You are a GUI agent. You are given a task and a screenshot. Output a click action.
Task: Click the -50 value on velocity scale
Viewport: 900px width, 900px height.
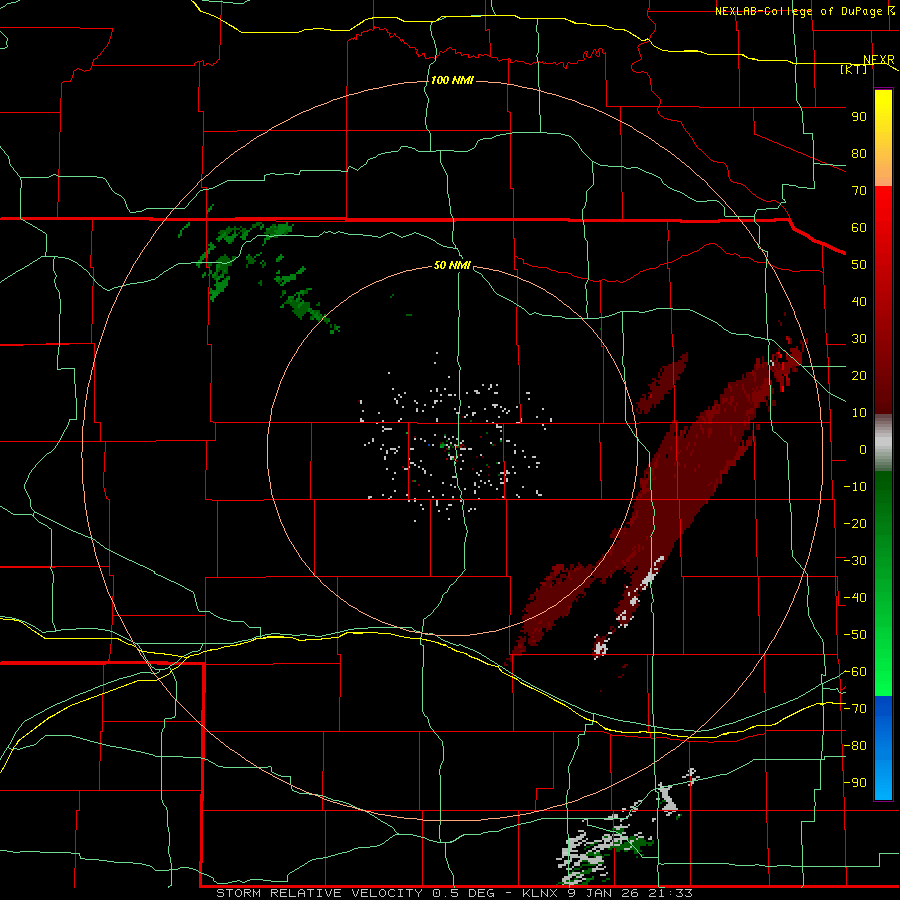coord(855,635)
